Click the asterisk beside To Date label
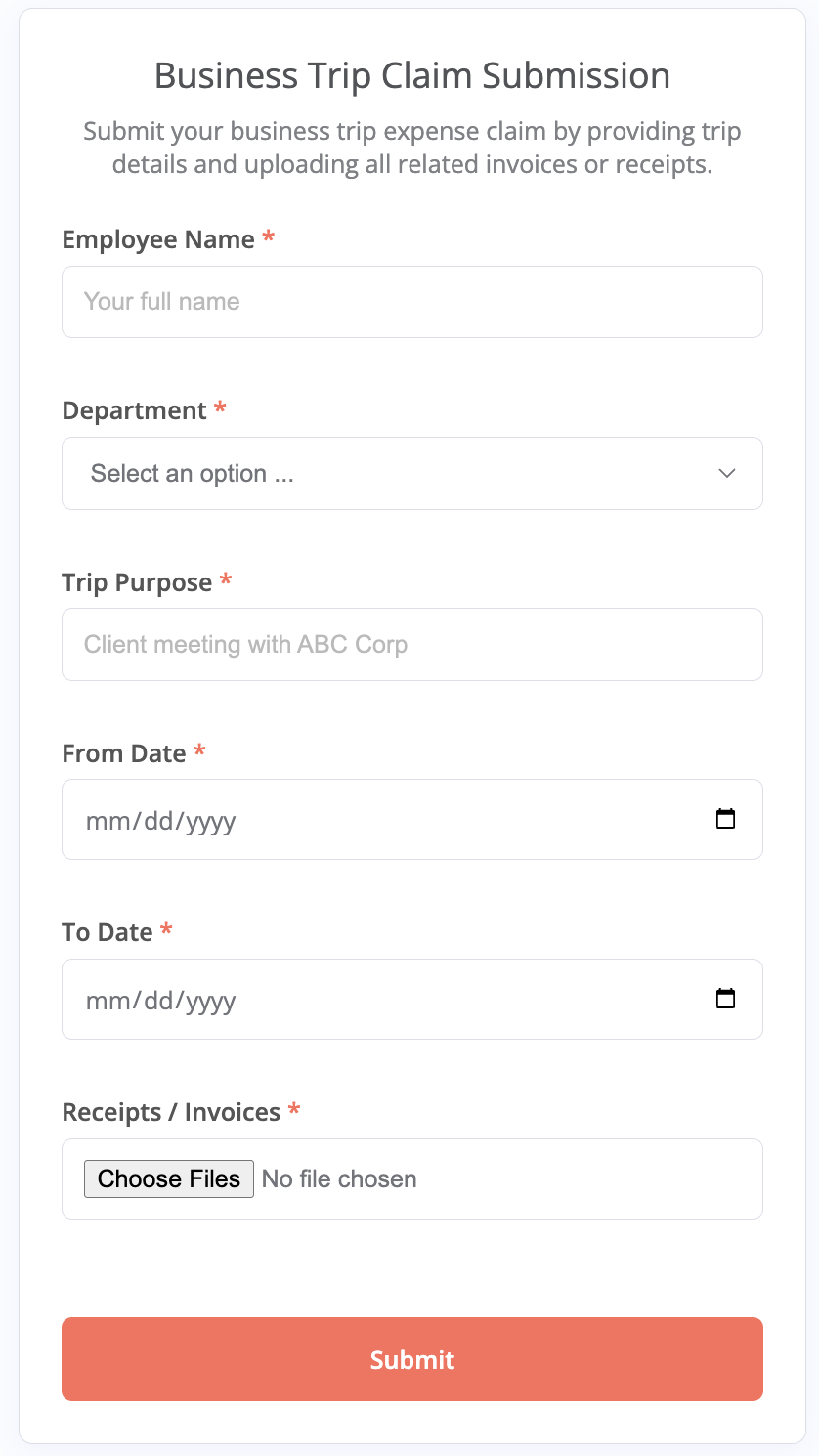The width and height of the screenshot is (819, 1456). (166, 929)
